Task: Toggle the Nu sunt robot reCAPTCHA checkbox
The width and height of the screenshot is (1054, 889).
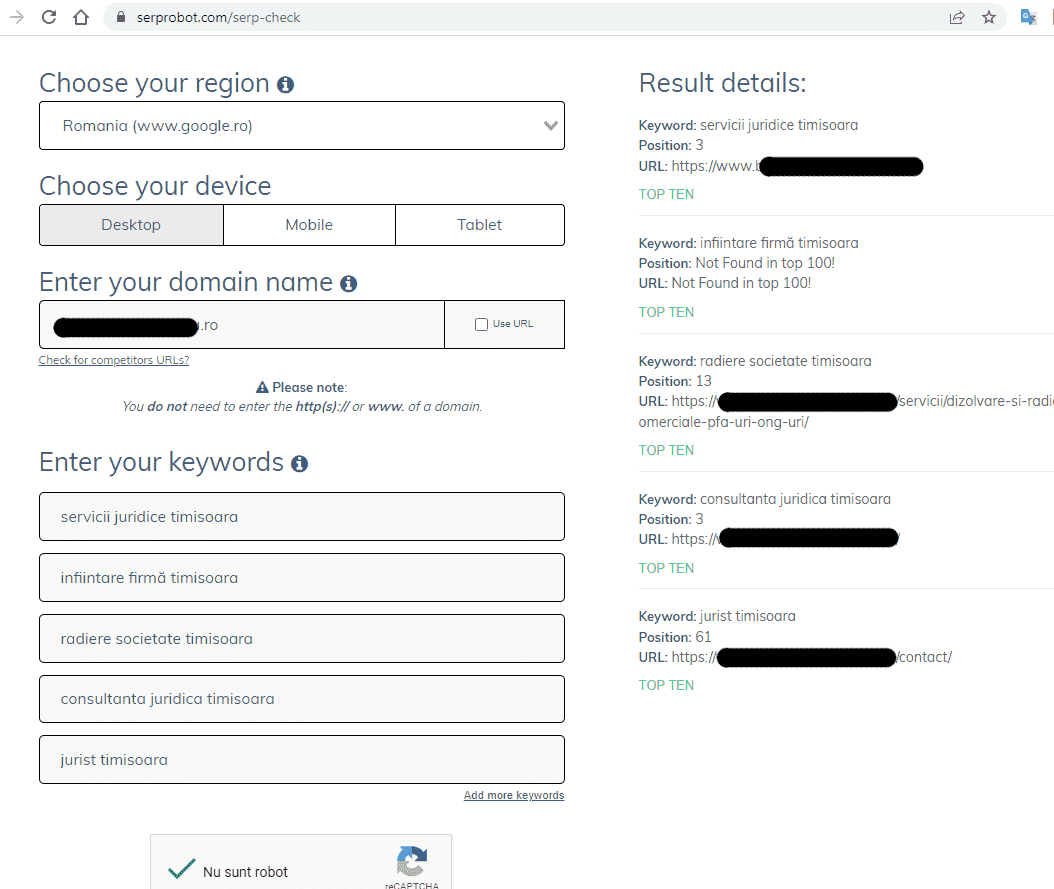Action: click(x=181, y=870)
